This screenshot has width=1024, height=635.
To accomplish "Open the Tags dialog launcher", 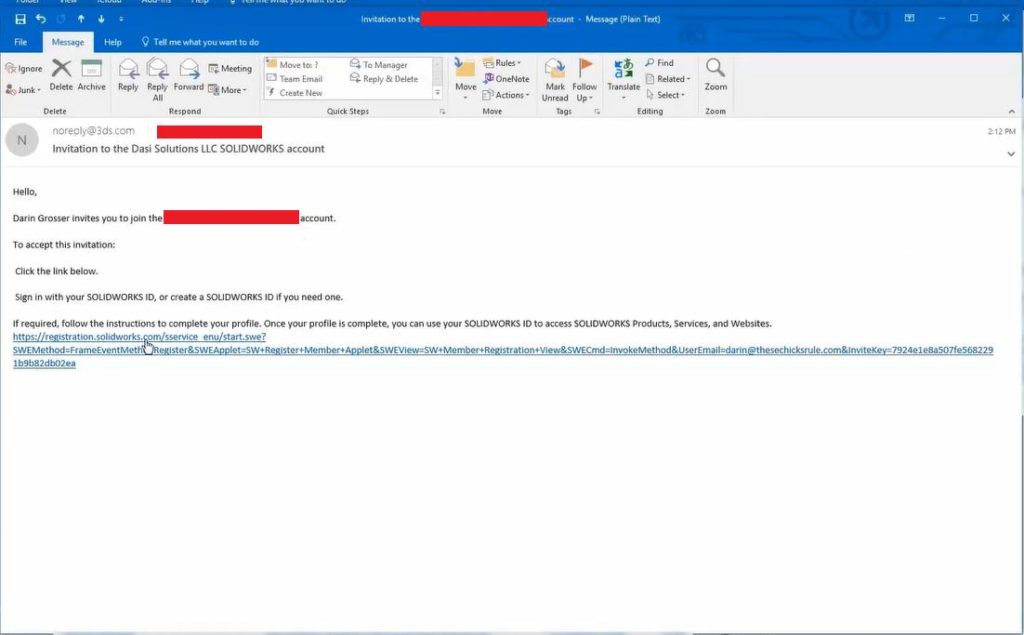I will coord(597,112).
